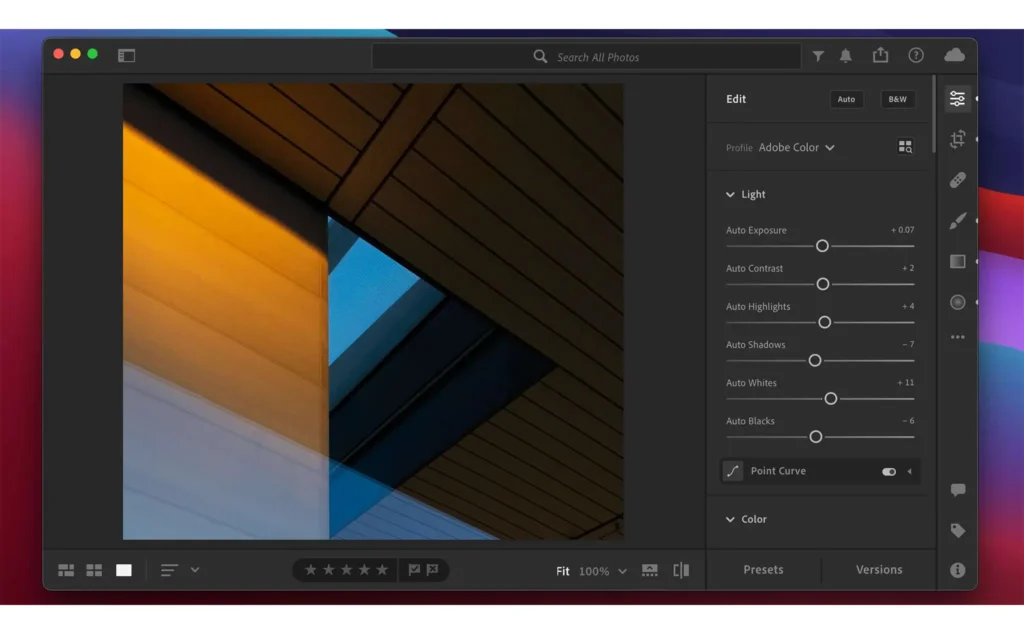
Task: Select 100% zoom level
Action: [594, 571]
